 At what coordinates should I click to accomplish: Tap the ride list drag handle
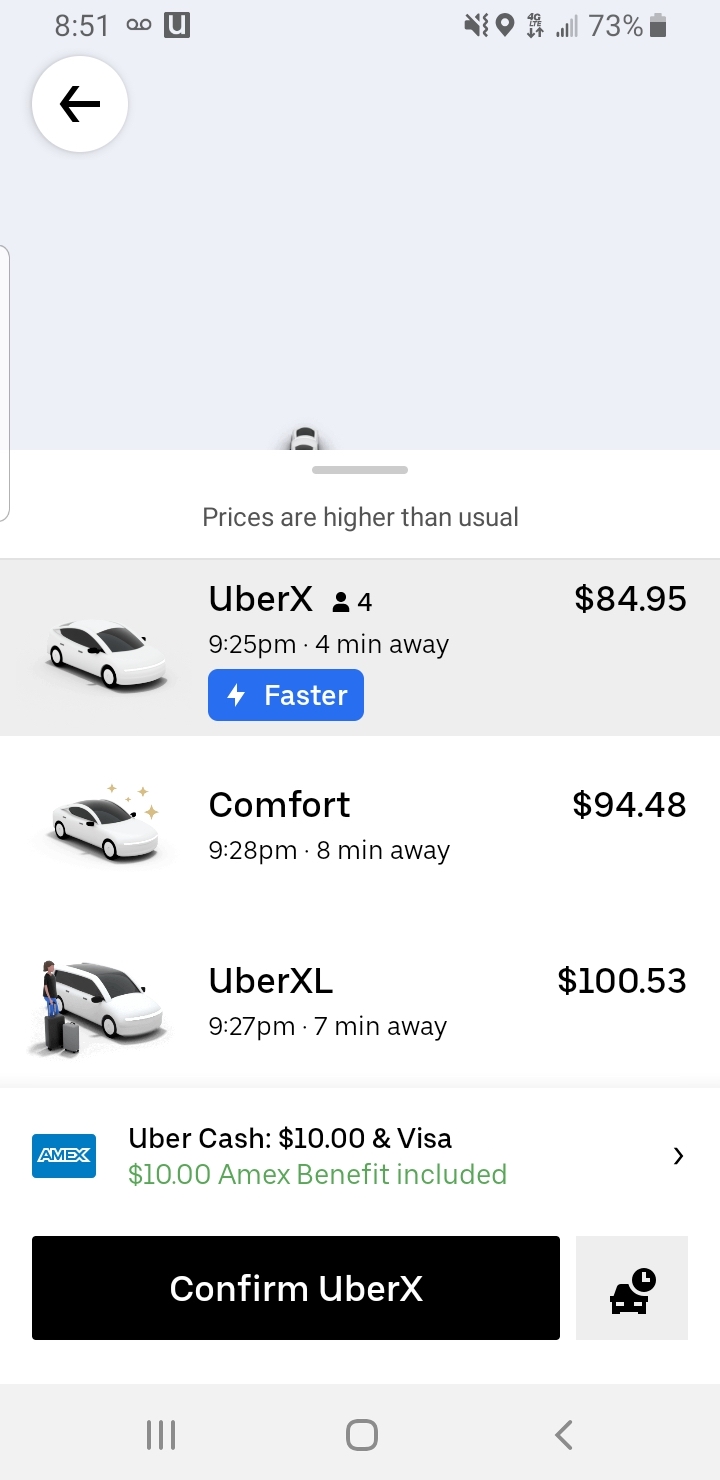[360, 470]
